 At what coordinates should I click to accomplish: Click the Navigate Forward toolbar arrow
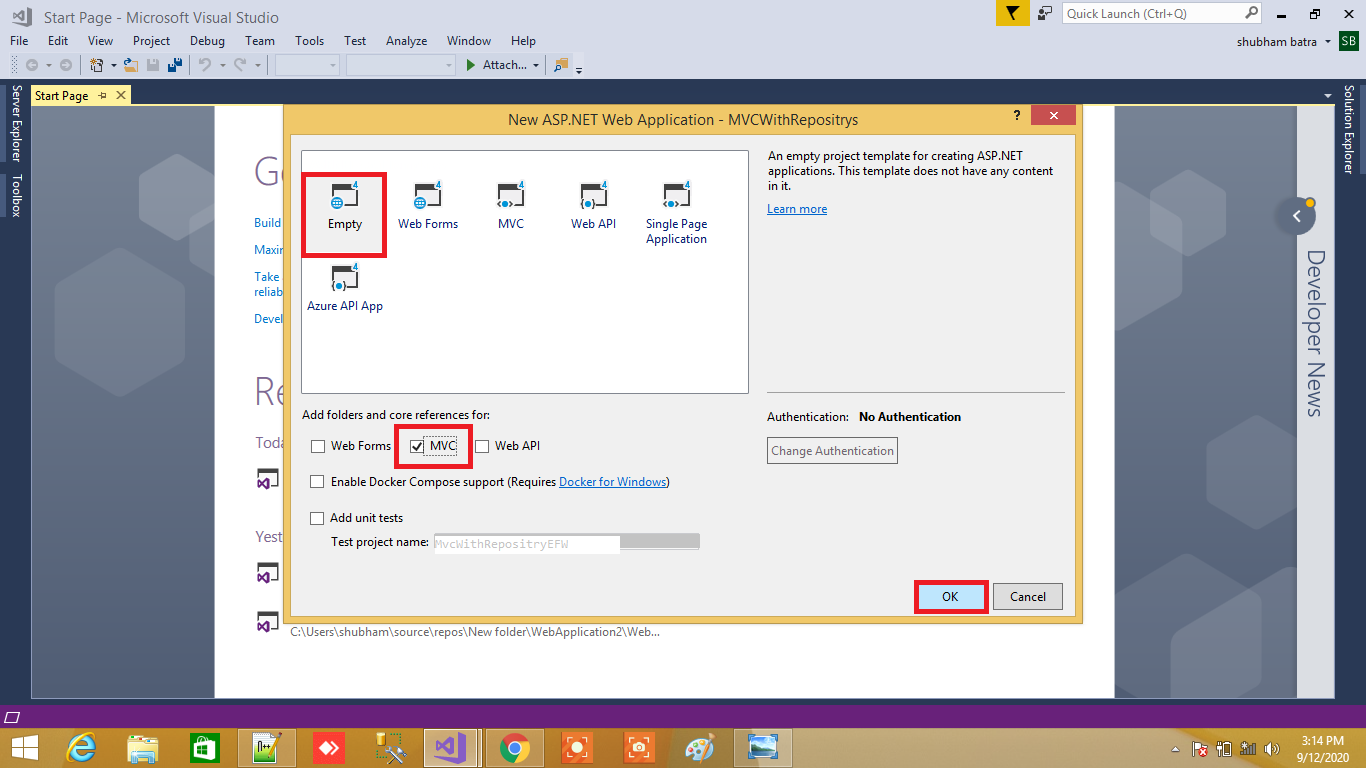click(x=66, y=65)
